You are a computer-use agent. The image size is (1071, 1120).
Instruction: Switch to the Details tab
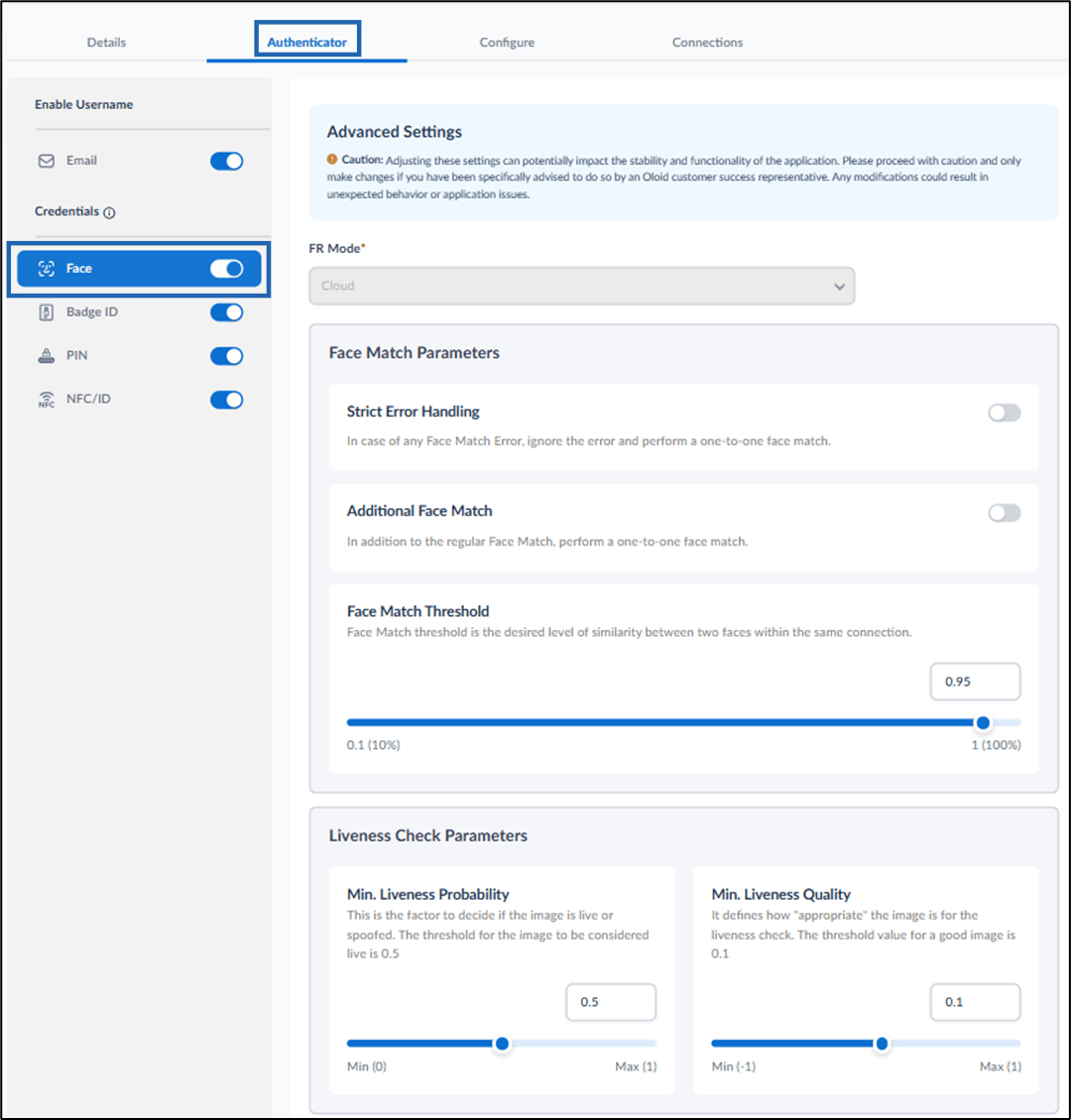(x=106, y=42)
